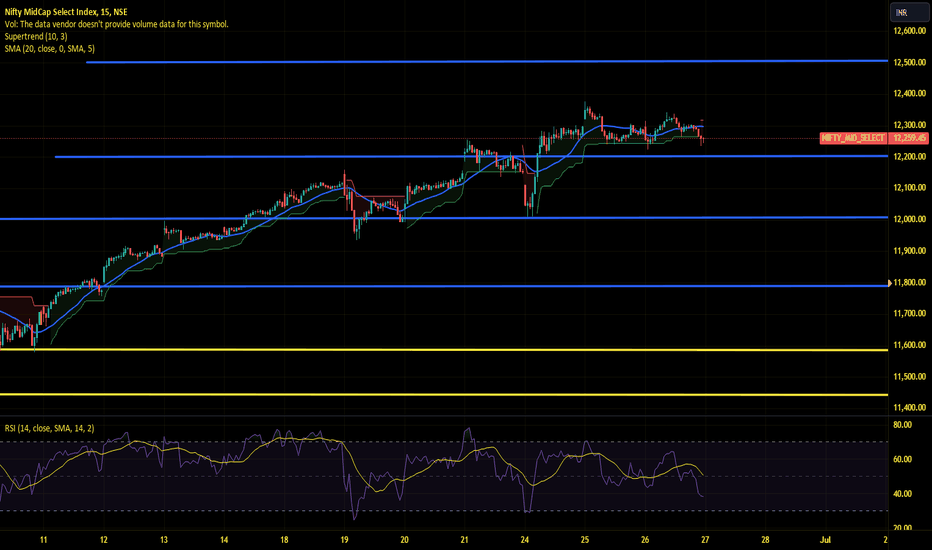The width and height of the screenshot is (932, 550).
Task: Click the 11,500.00 price axis label
Action: (x=909, y=376)
